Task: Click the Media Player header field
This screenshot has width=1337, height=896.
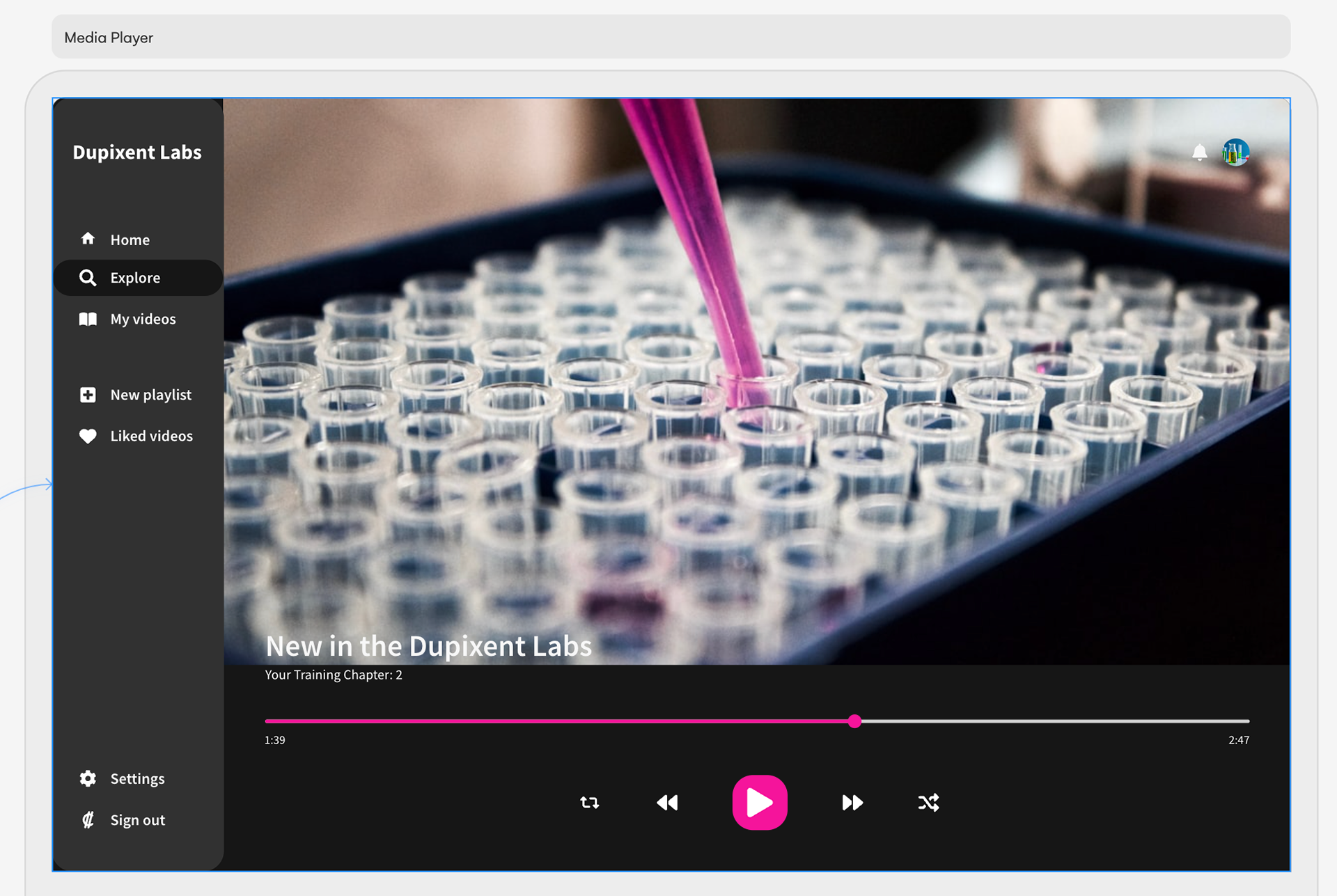Action: click(671, 37)
